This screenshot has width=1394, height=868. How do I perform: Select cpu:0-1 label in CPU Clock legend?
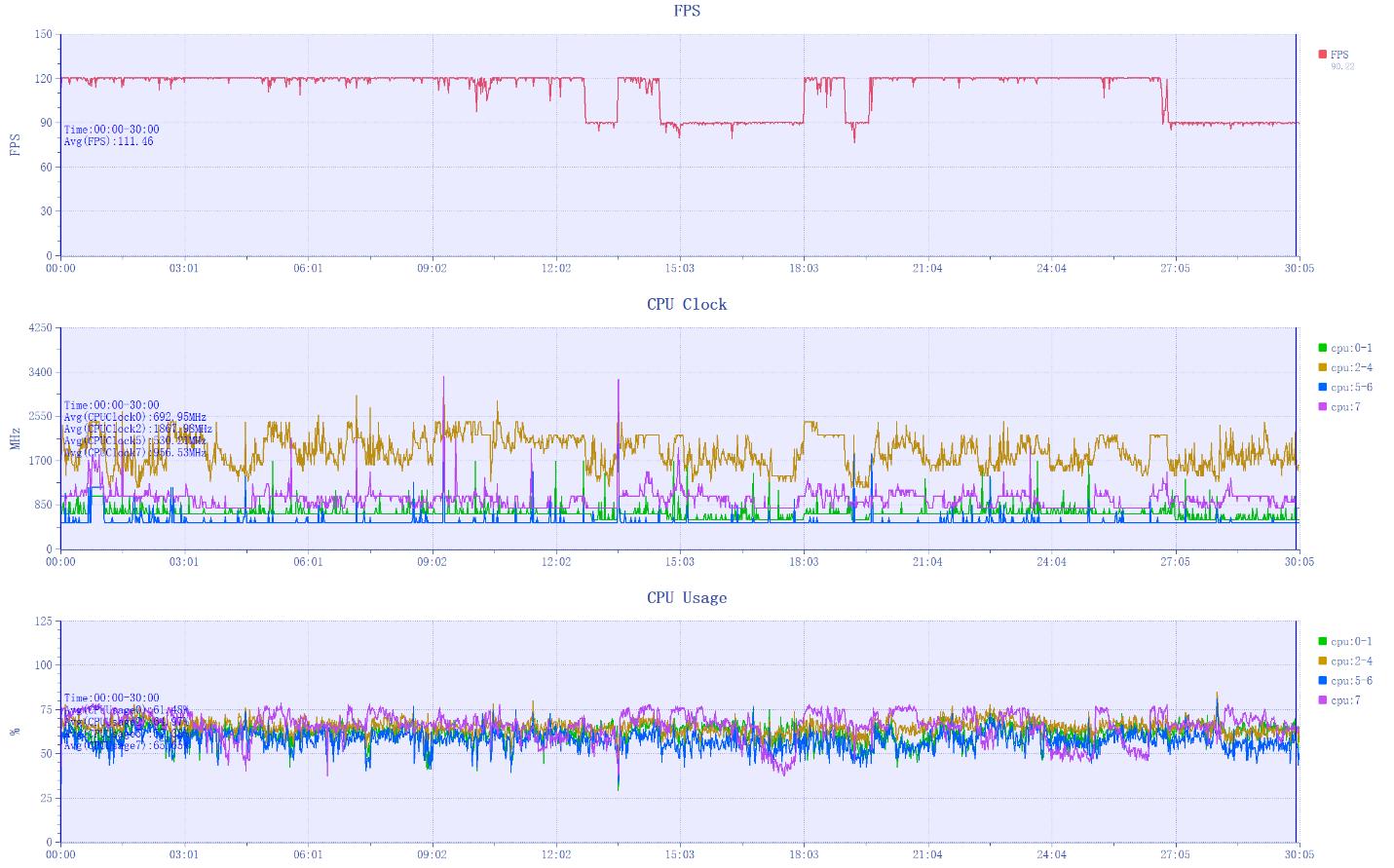pyautogui.click(x=1351, y=348)
